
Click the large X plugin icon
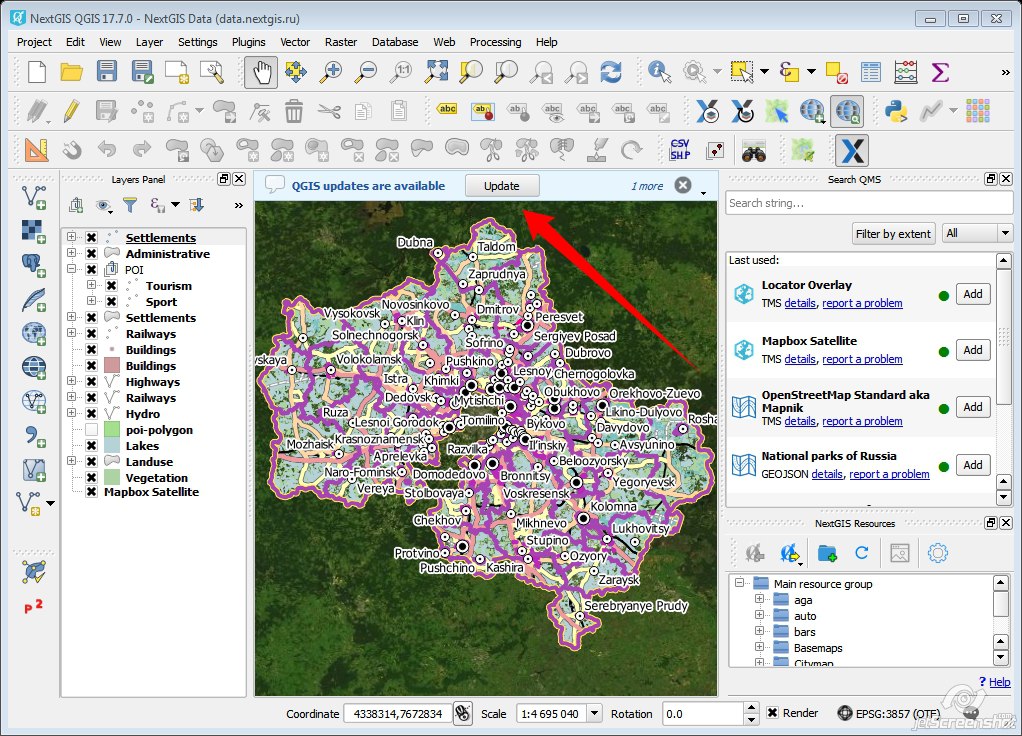852,151
